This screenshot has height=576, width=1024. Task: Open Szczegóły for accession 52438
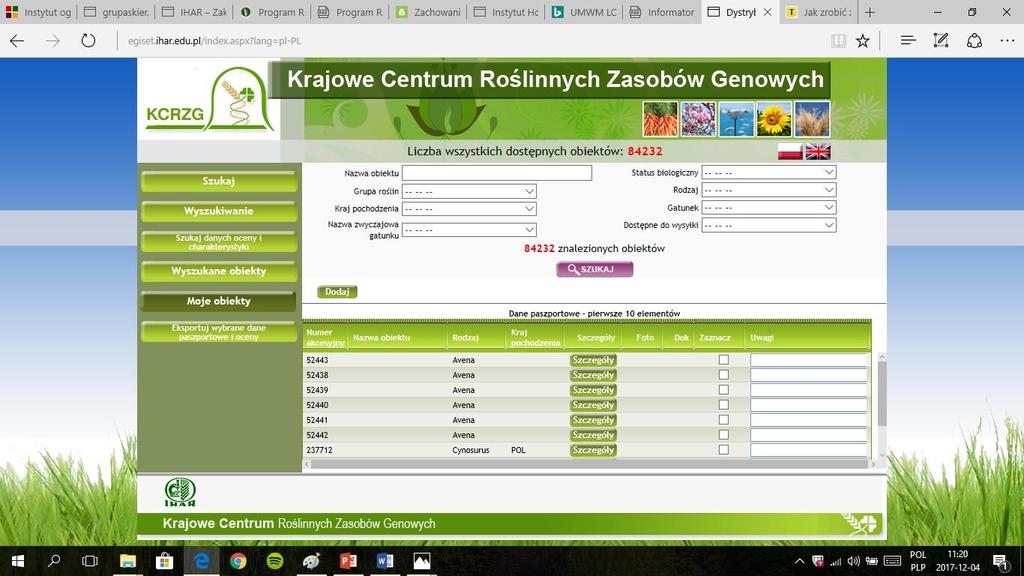click(x=593, y=375)
